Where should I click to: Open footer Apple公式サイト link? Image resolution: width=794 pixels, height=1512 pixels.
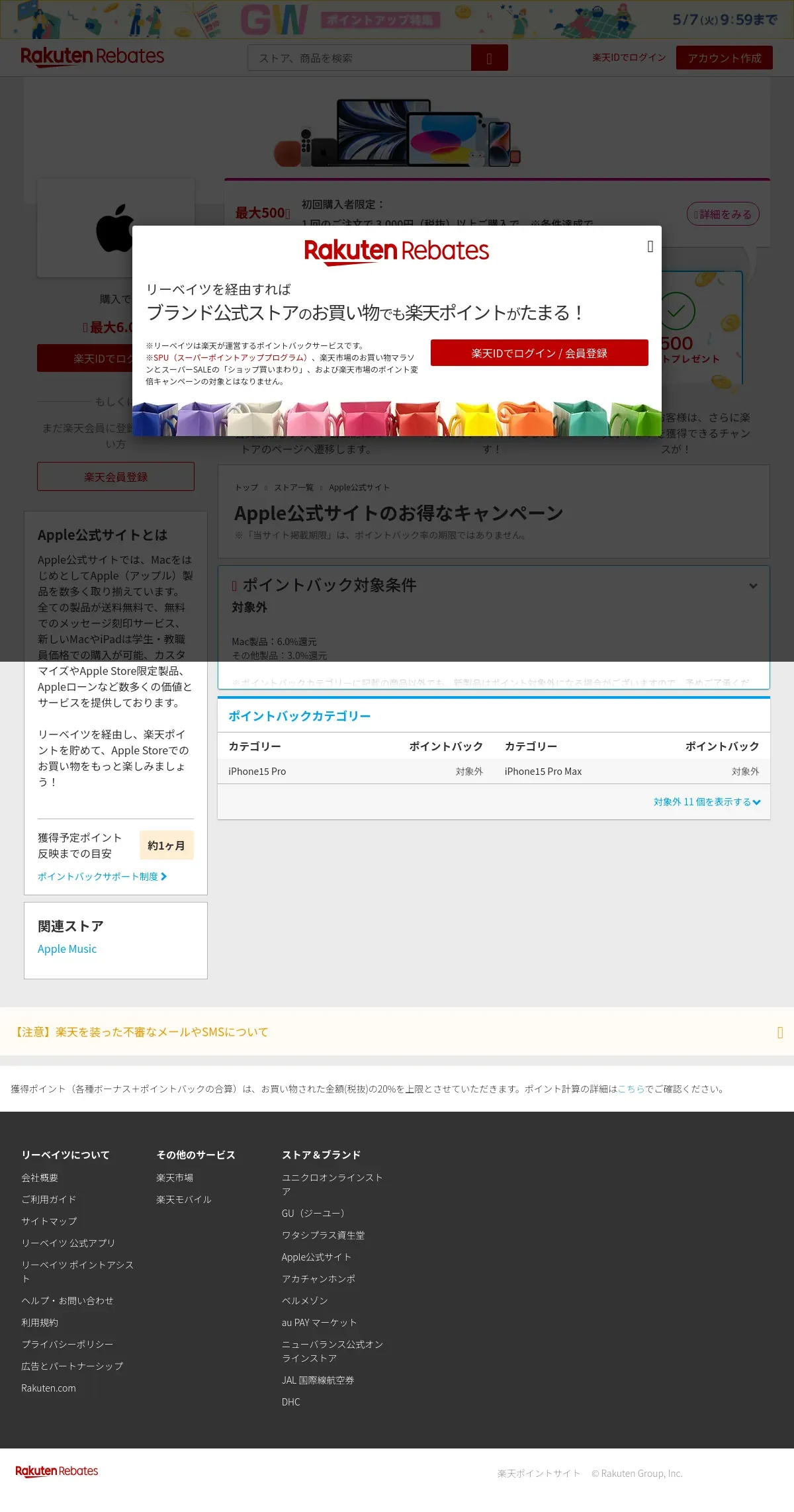coord(316,1257)
